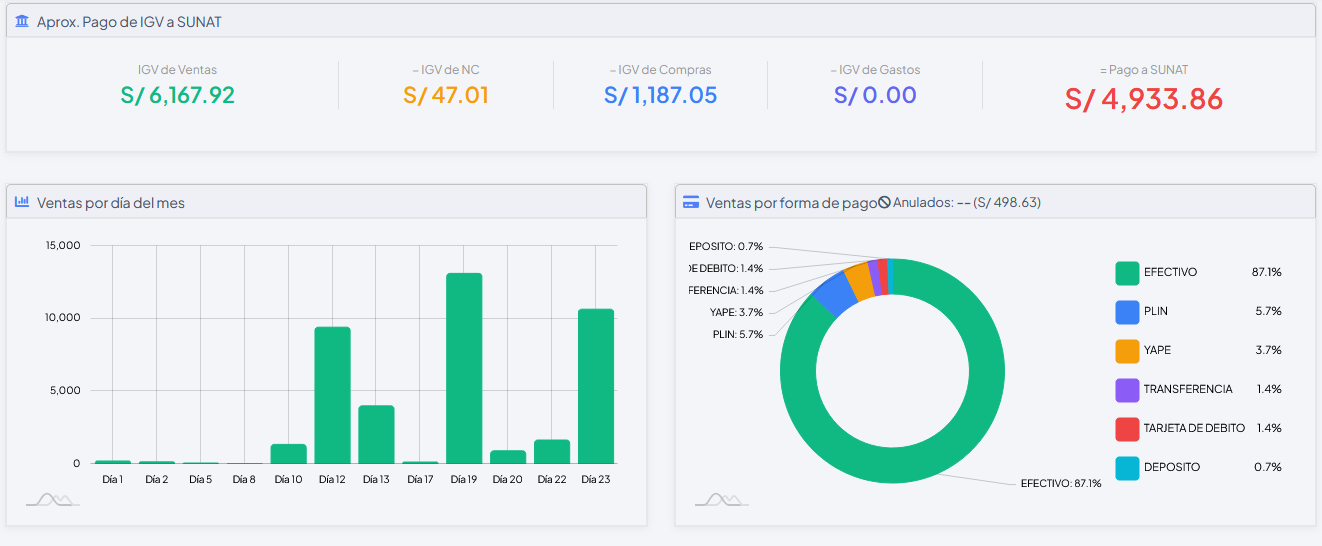The height and width of the screenshot is (546, 1322).
Task: Click the YAPE legend label
Action: (1157, 351)
